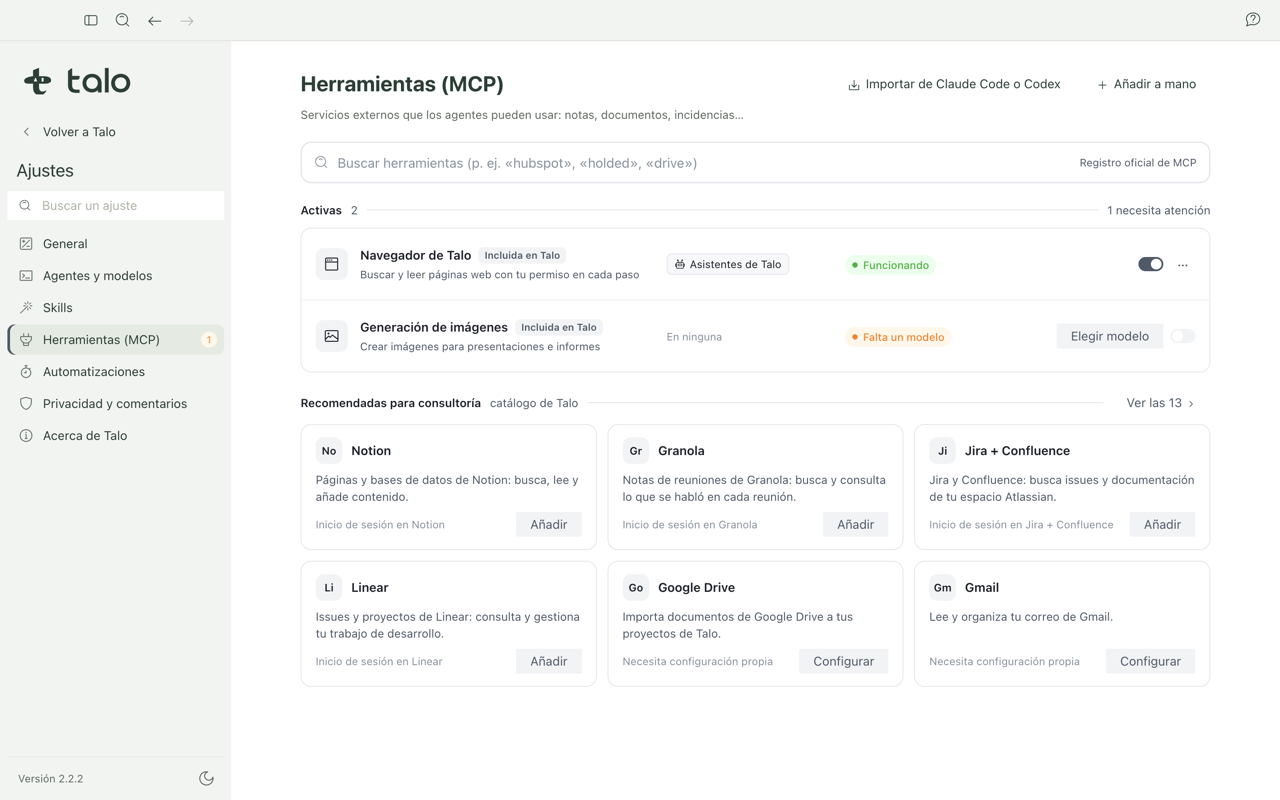
Task: Open Acerca de Talo
Action: pyautogui.click(x=116, y=436)
